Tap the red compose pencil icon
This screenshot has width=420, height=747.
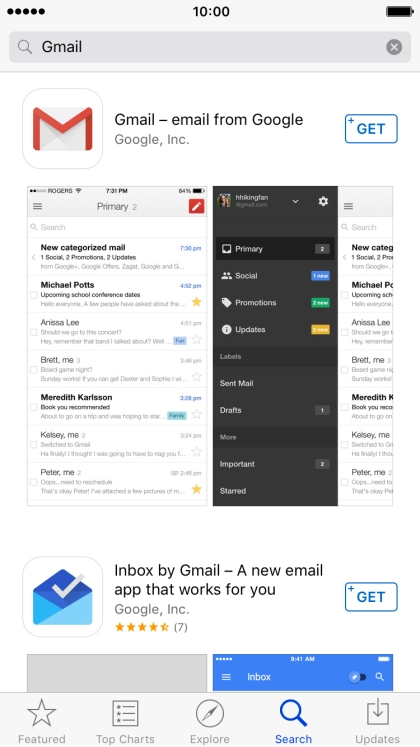click(196, 206)
